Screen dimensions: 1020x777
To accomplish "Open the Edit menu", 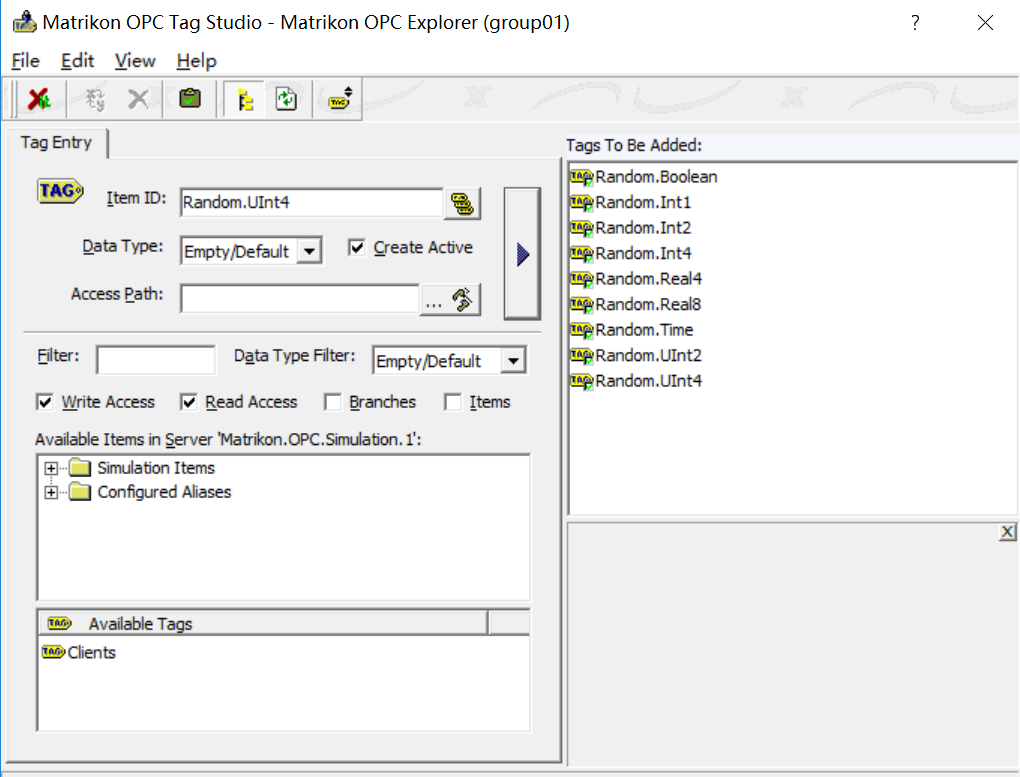I will (77, 61).
